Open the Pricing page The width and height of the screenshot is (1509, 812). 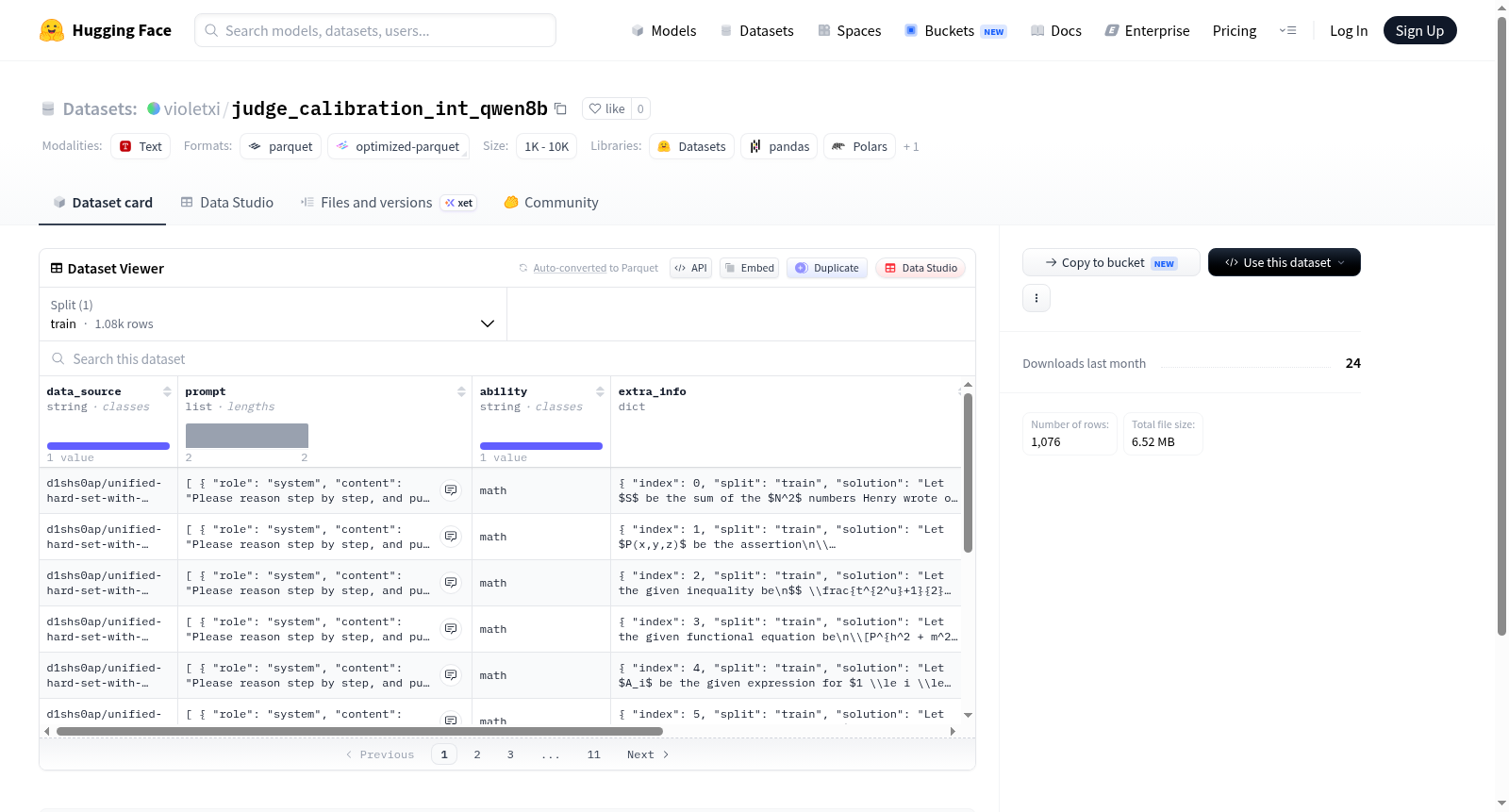point(1235,30)
